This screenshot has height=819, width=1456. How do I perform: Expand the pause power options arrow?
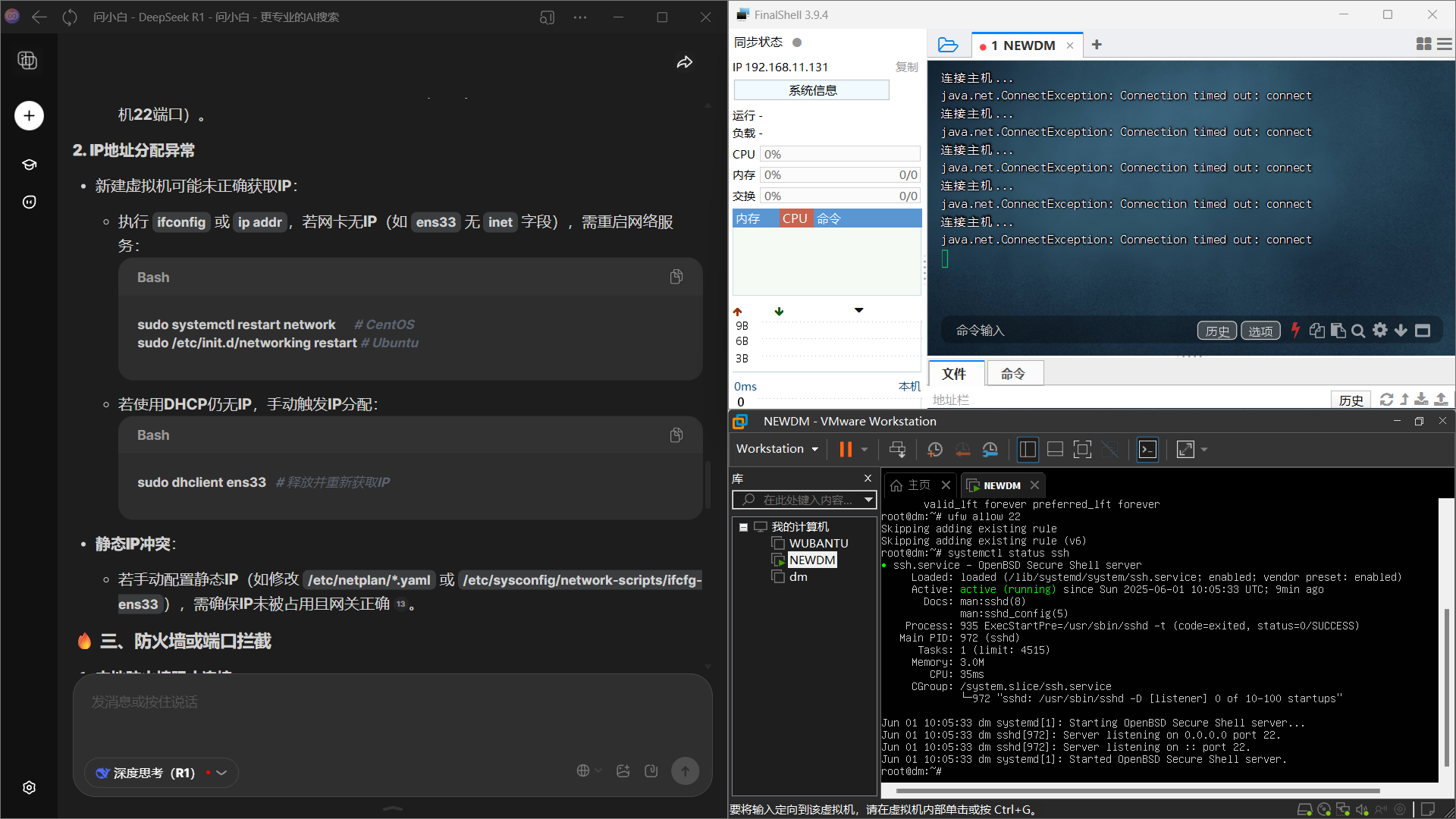(x=864, y=450)
